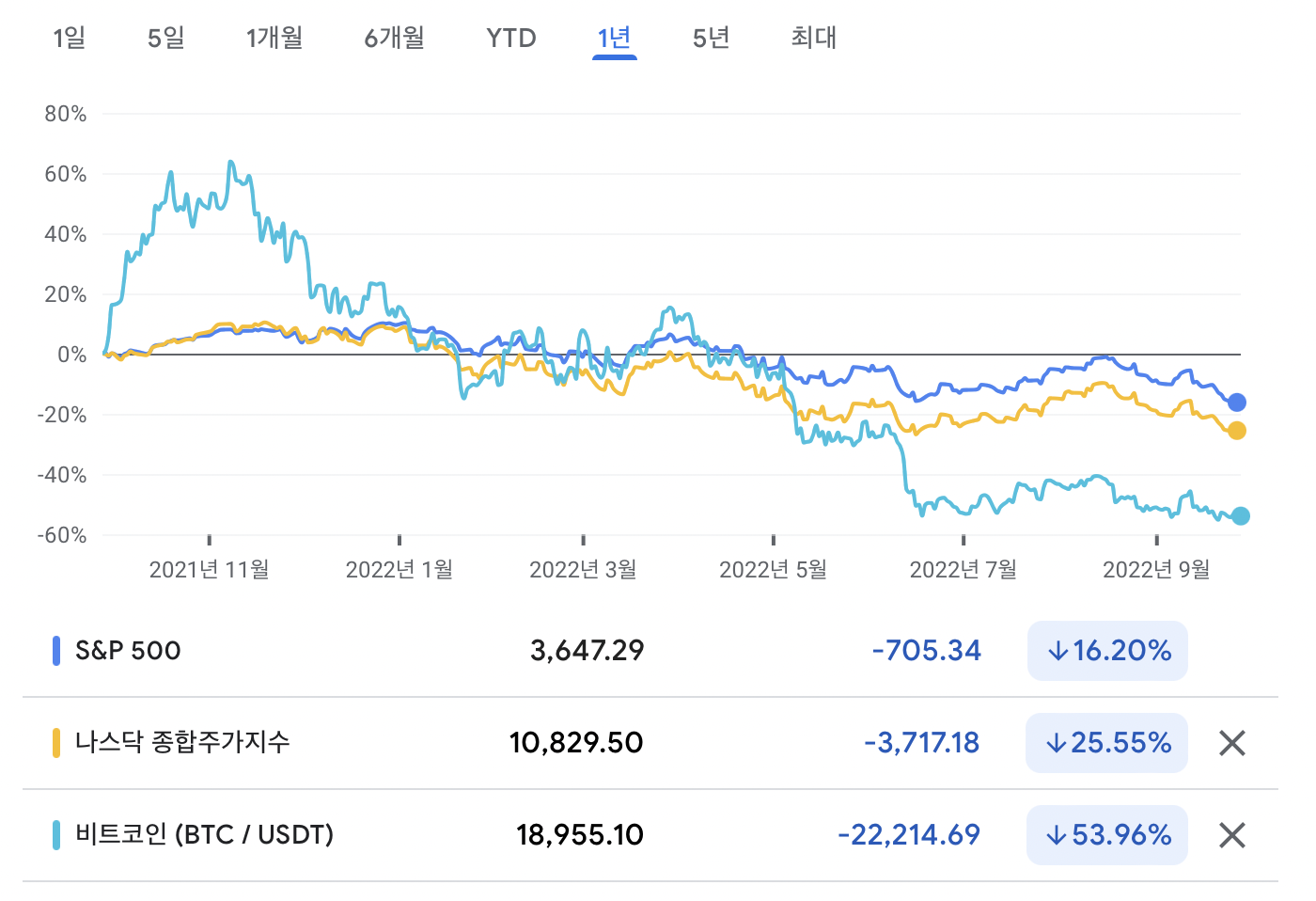
Task: Click the S&P 500 16.20% change badge
Action: [x=1107, y=651]
